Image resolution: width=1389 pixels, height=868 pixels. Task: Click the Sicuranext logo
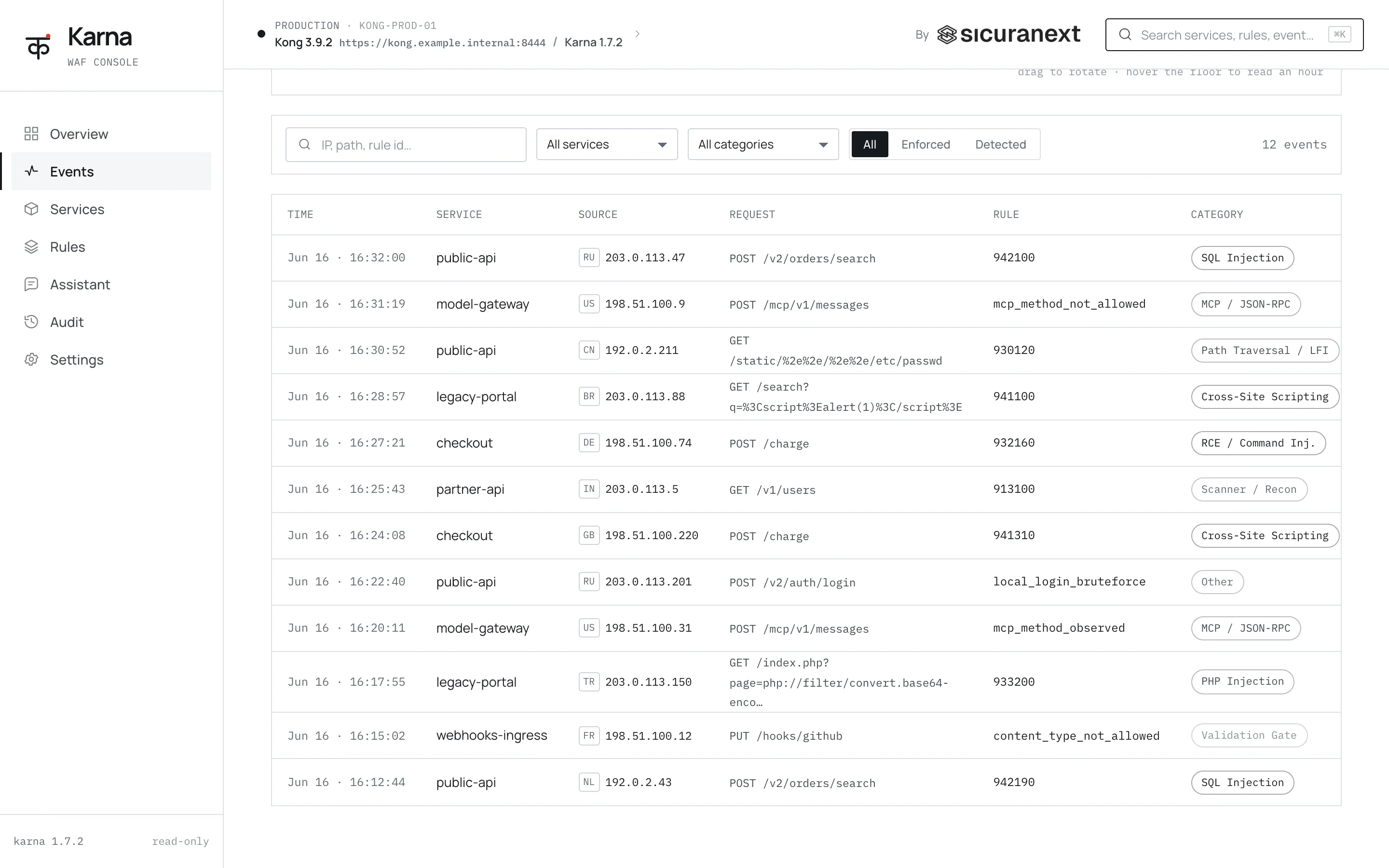pyautogui.click(x=1009, y=34)
